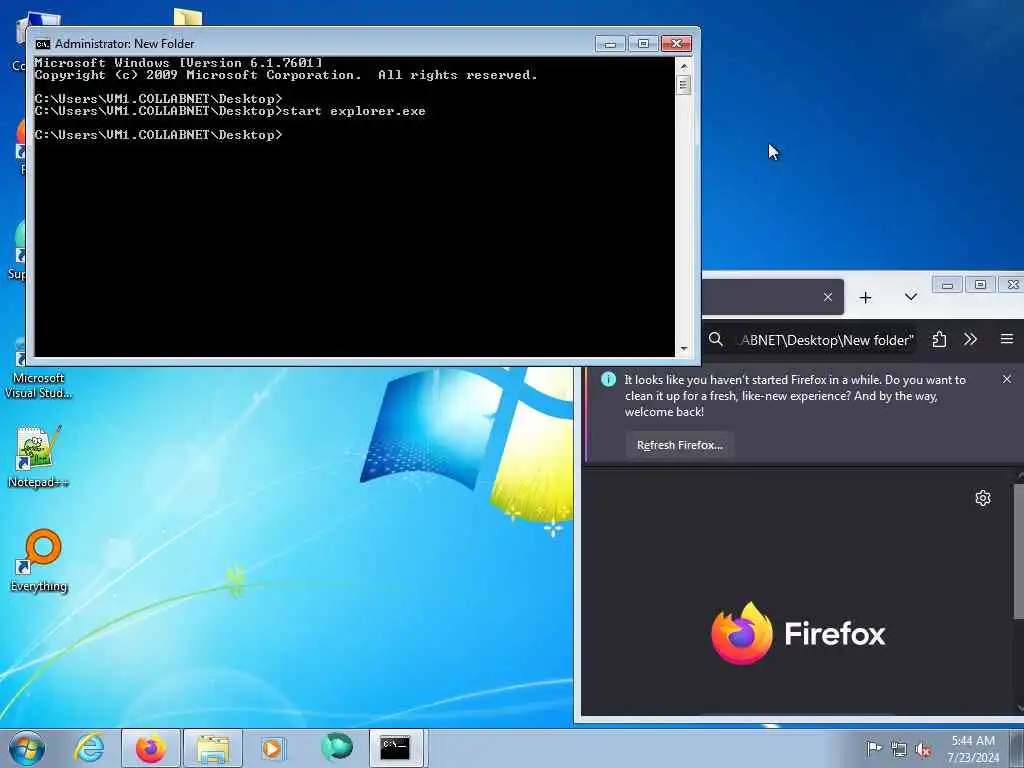Screen dimensions: 1024x768
Task: Show the clock and date calendar
Action: (x=973, y=748)
